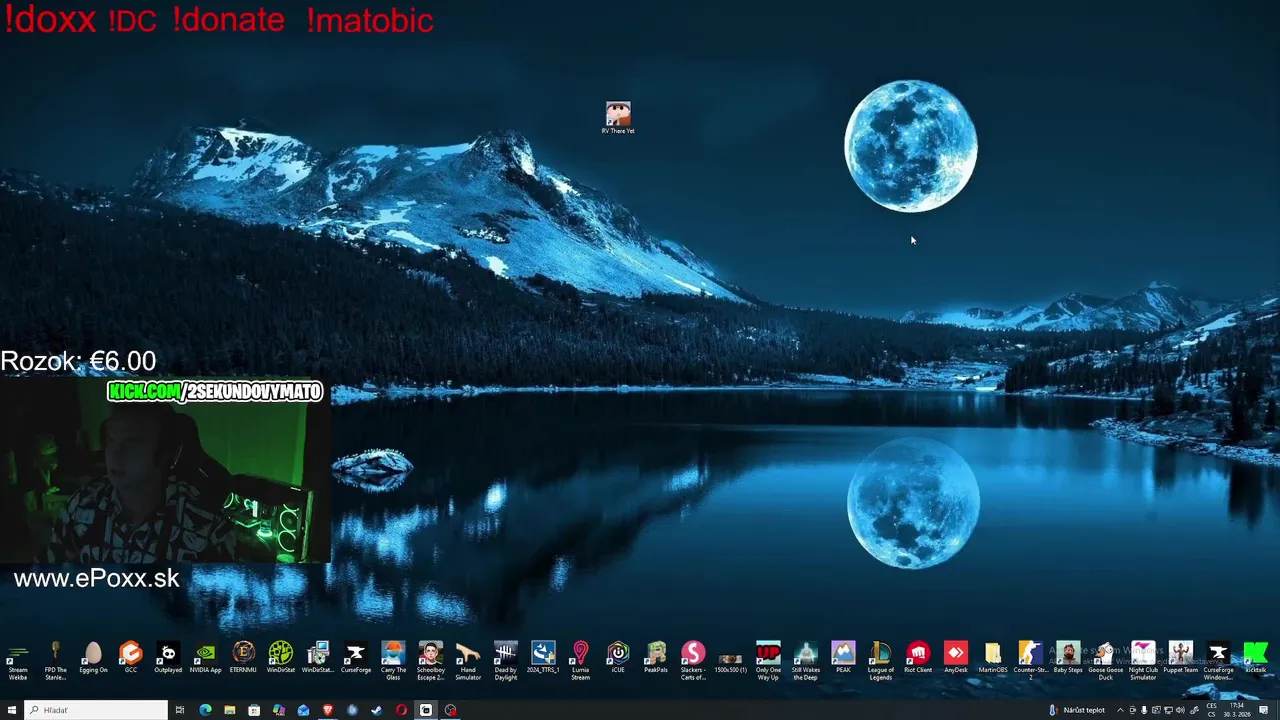Viewport: 1280px width, 720px height.
Task: Open Task View from the taskbar
Action: tap(180, 710)
